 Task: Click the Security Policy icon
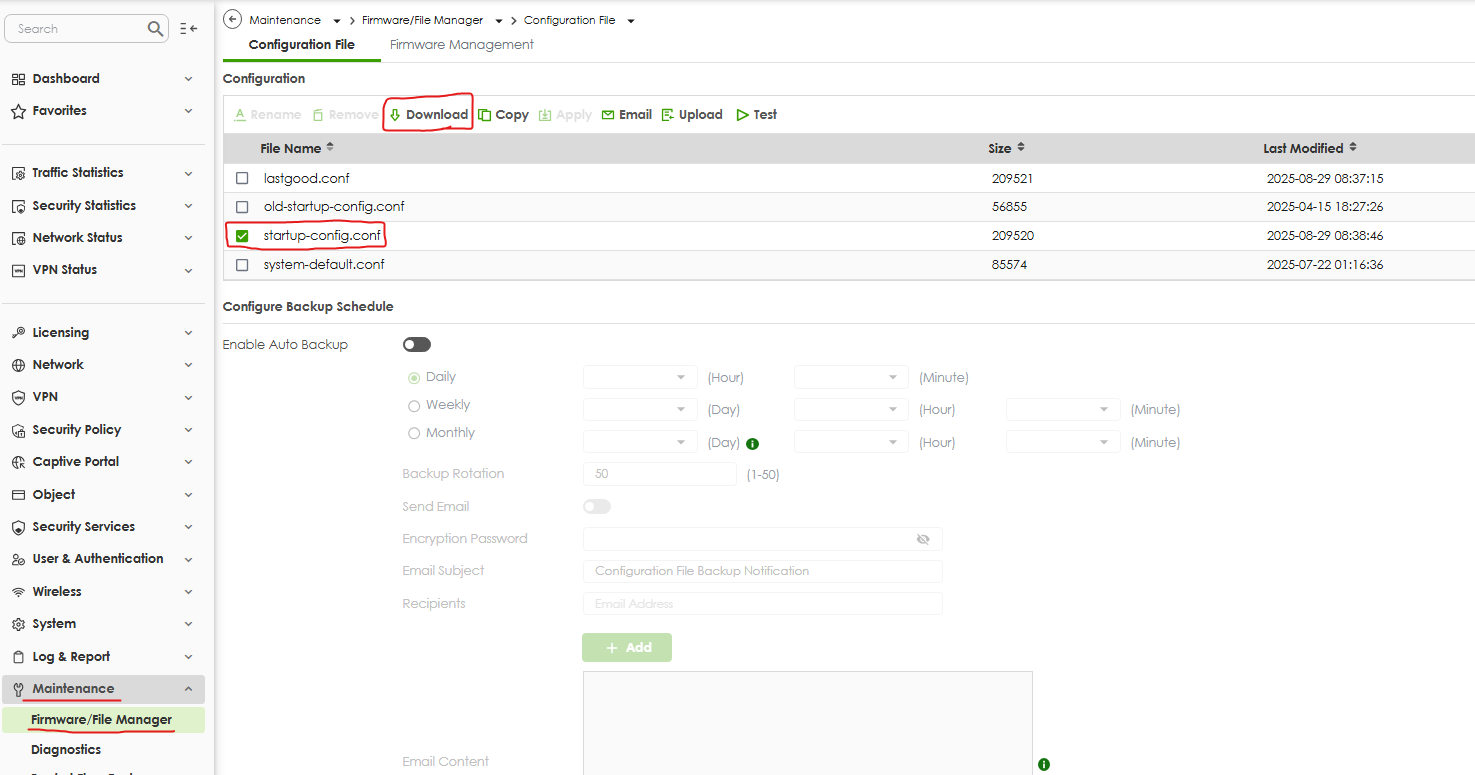18,430
